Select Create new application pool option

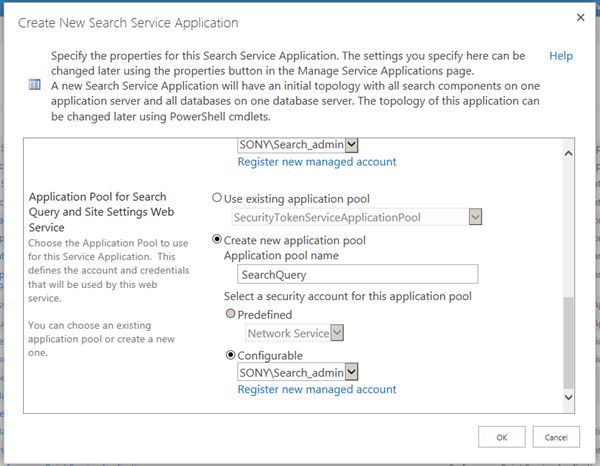pos(217,239)
